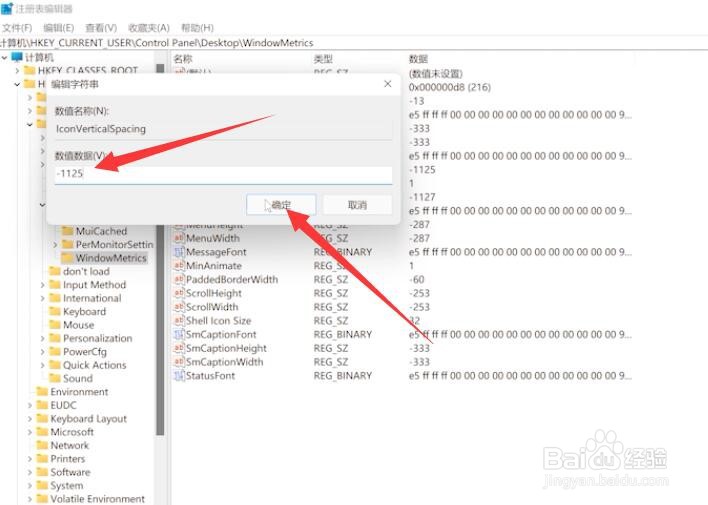Click the ScrollWidth string value icon
Screen dimensions: 708x505
pos(179,307)
